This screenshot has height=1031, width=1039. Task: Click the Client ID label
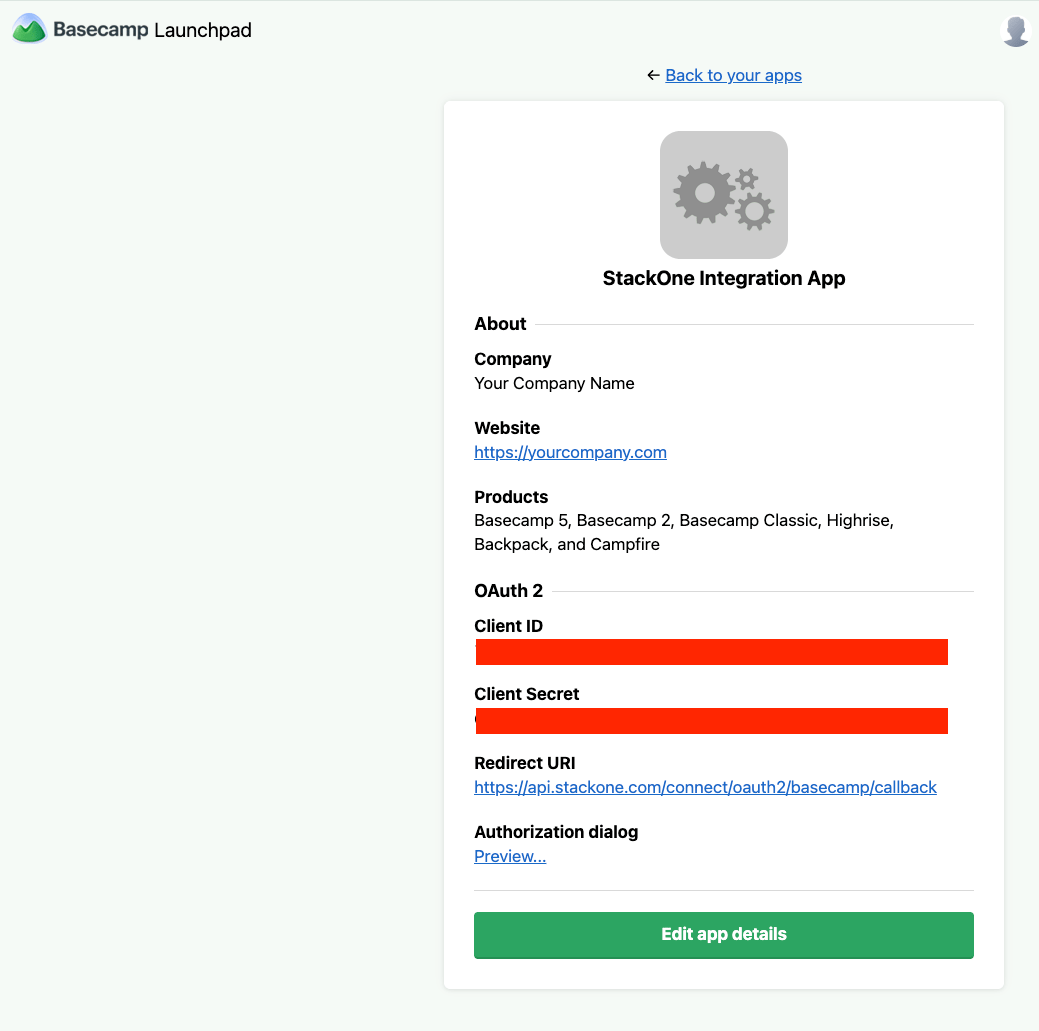click(508, 626)
